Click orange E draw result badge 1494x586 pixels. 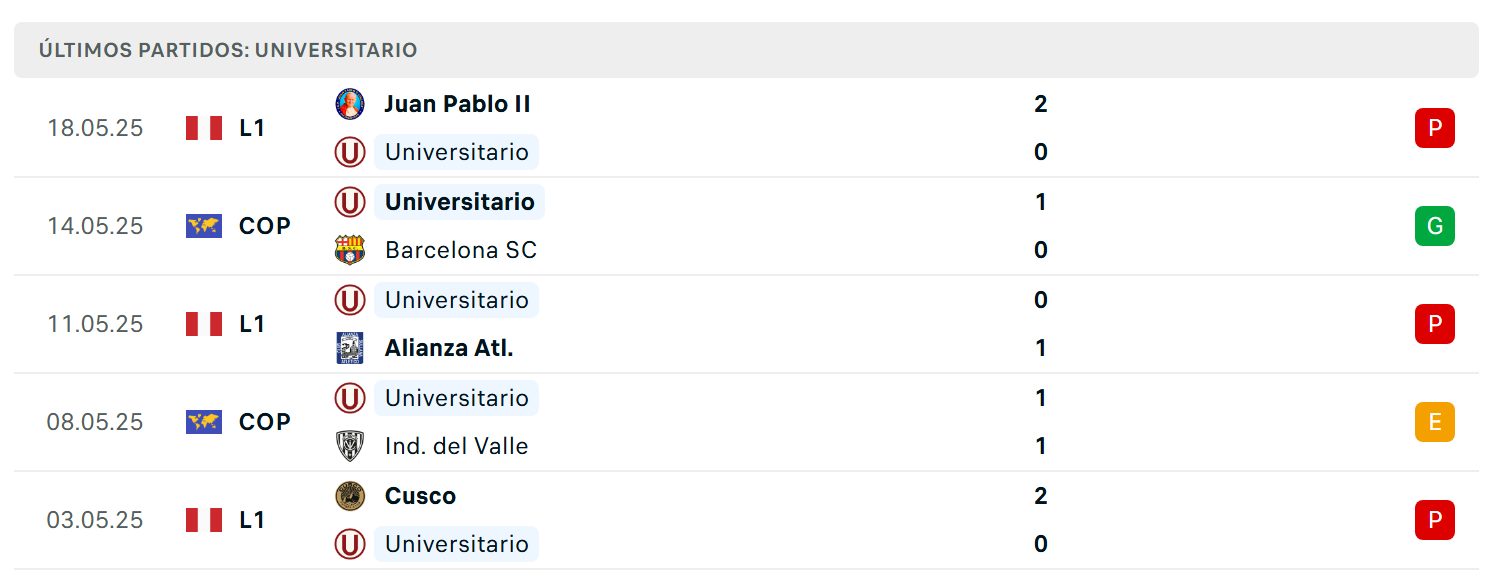pyautogui.click(x=1435, y=422)
